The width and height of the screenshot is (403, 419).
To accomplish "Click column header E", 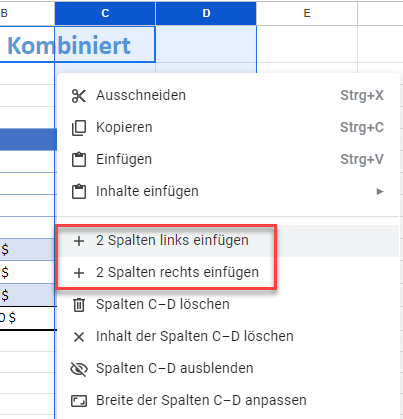I will pyautogui.click(x=307, y=13).
